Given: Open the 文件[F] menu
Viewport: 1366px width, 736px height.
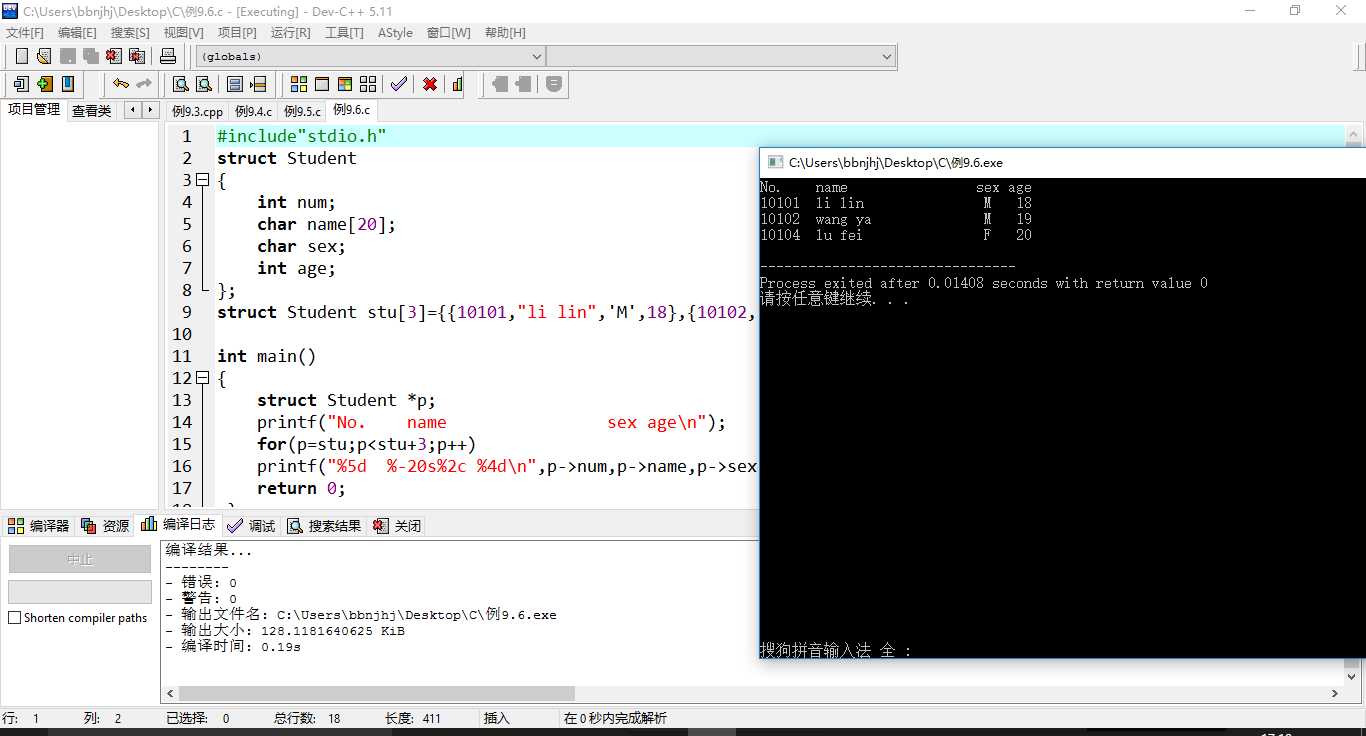Looking at the screenshot, I should click(25, 33).
